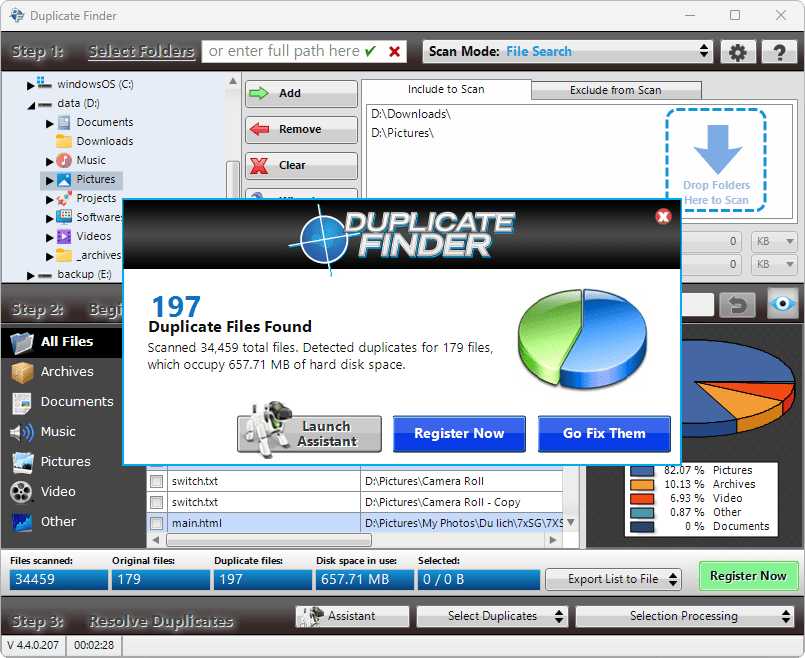Close the results popup with red X
805x658 pixels.
[663, 217]
